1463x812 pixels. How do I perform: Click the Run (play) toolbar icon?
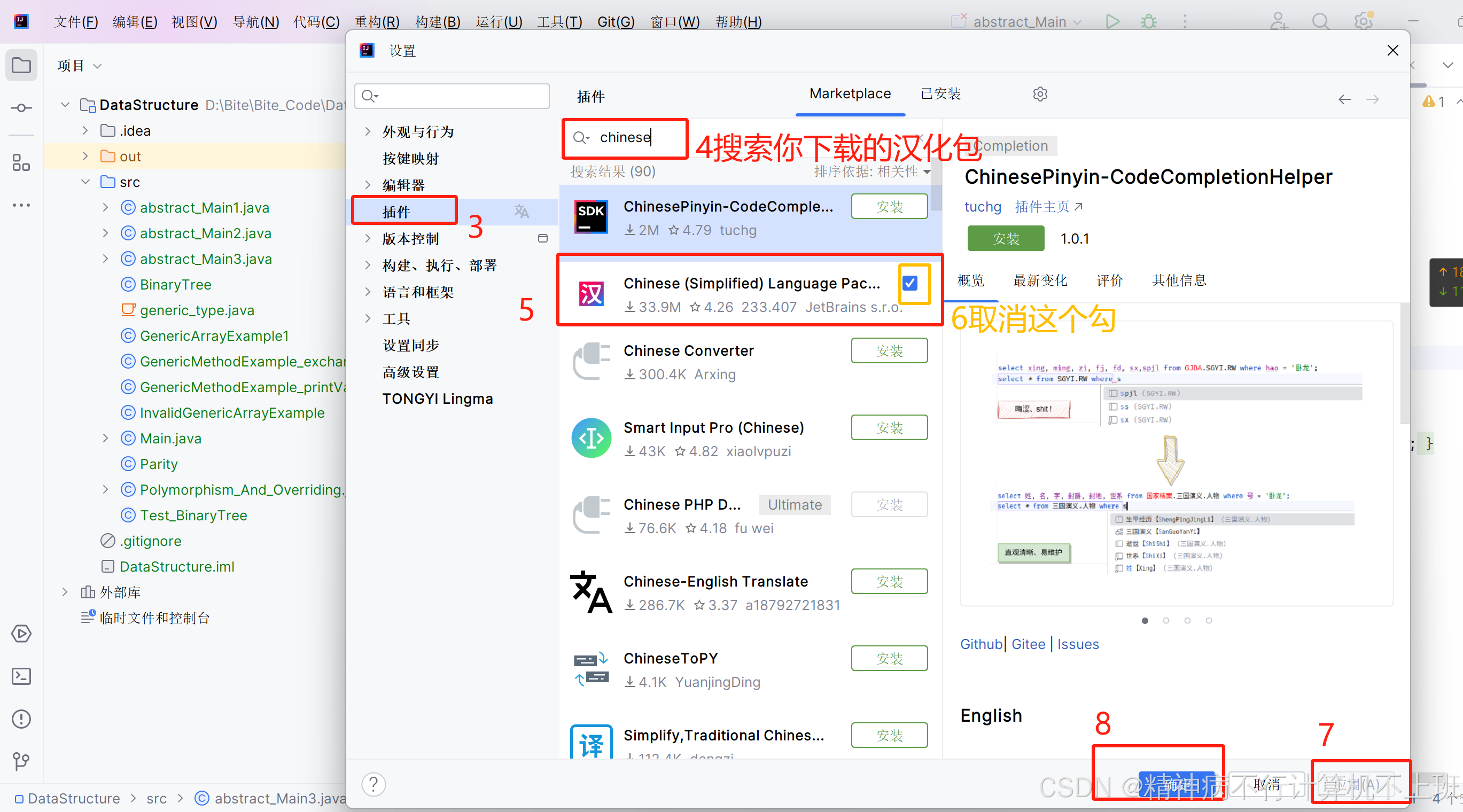point(1112,21)
